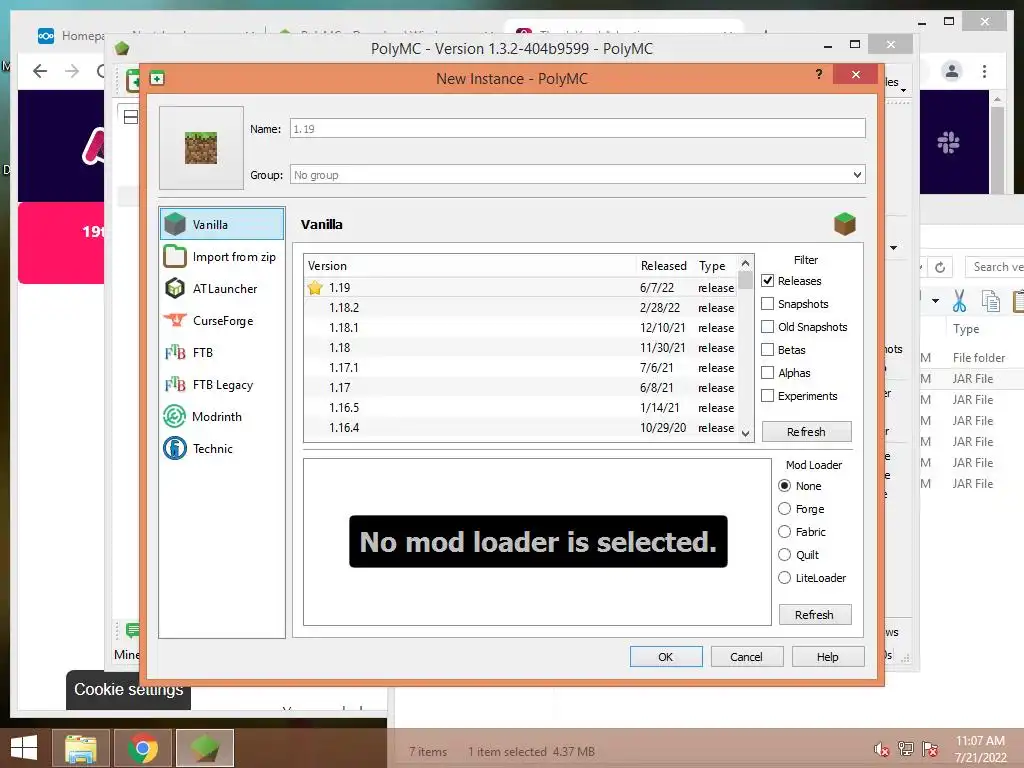Click Refresh under Mod Loader options
The image size is (1024, 768).
pyautogui.click(x=815, y=615)
